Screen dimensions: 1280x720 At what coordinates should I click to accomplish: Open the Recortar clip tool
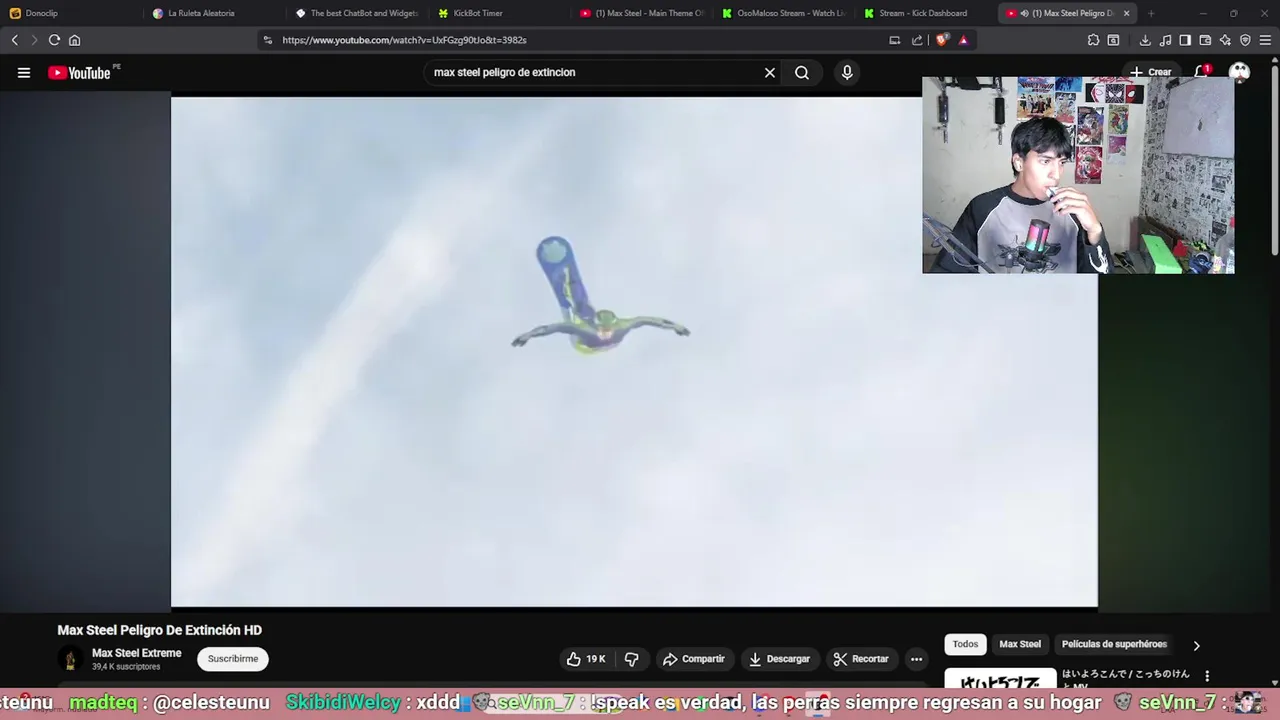point(861,659)
